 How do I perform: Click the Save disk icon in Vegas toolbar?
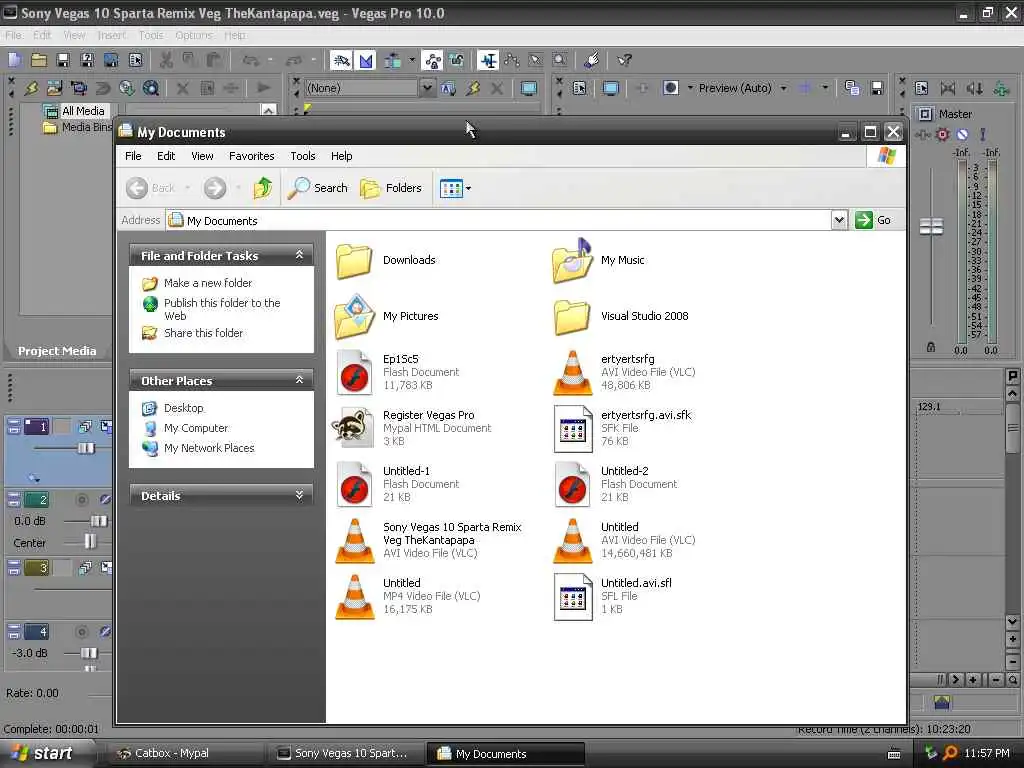click(63, 60)
